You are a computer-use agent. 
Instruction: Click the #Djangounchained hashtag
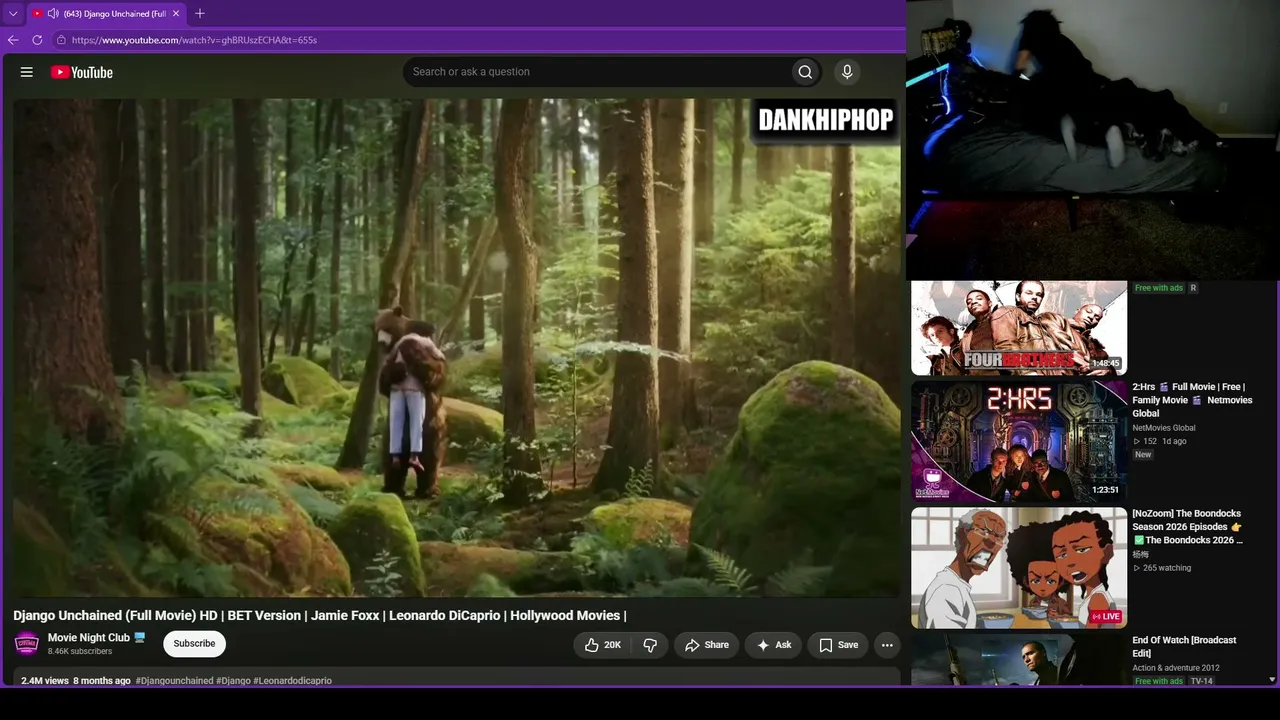tap(175, 681)
